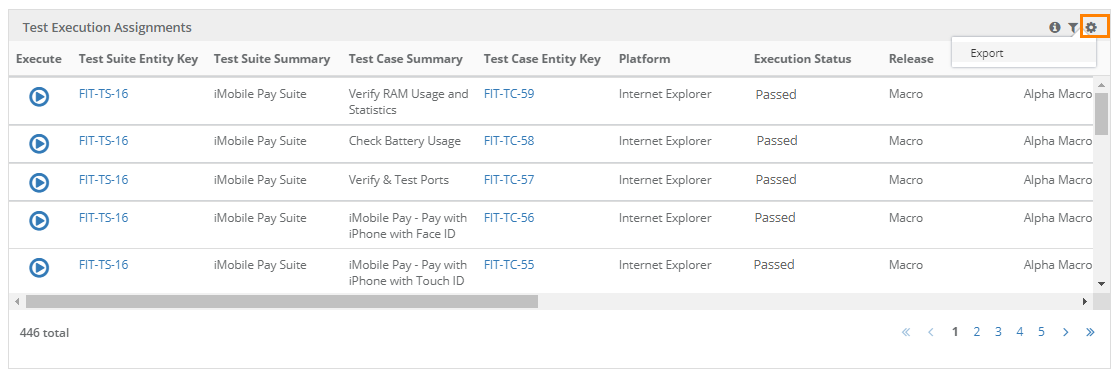This screenshot has height=372, width=1113.
Task: Click Macro release in FIT-TC-56 row
Action: [x=906, y=217]
